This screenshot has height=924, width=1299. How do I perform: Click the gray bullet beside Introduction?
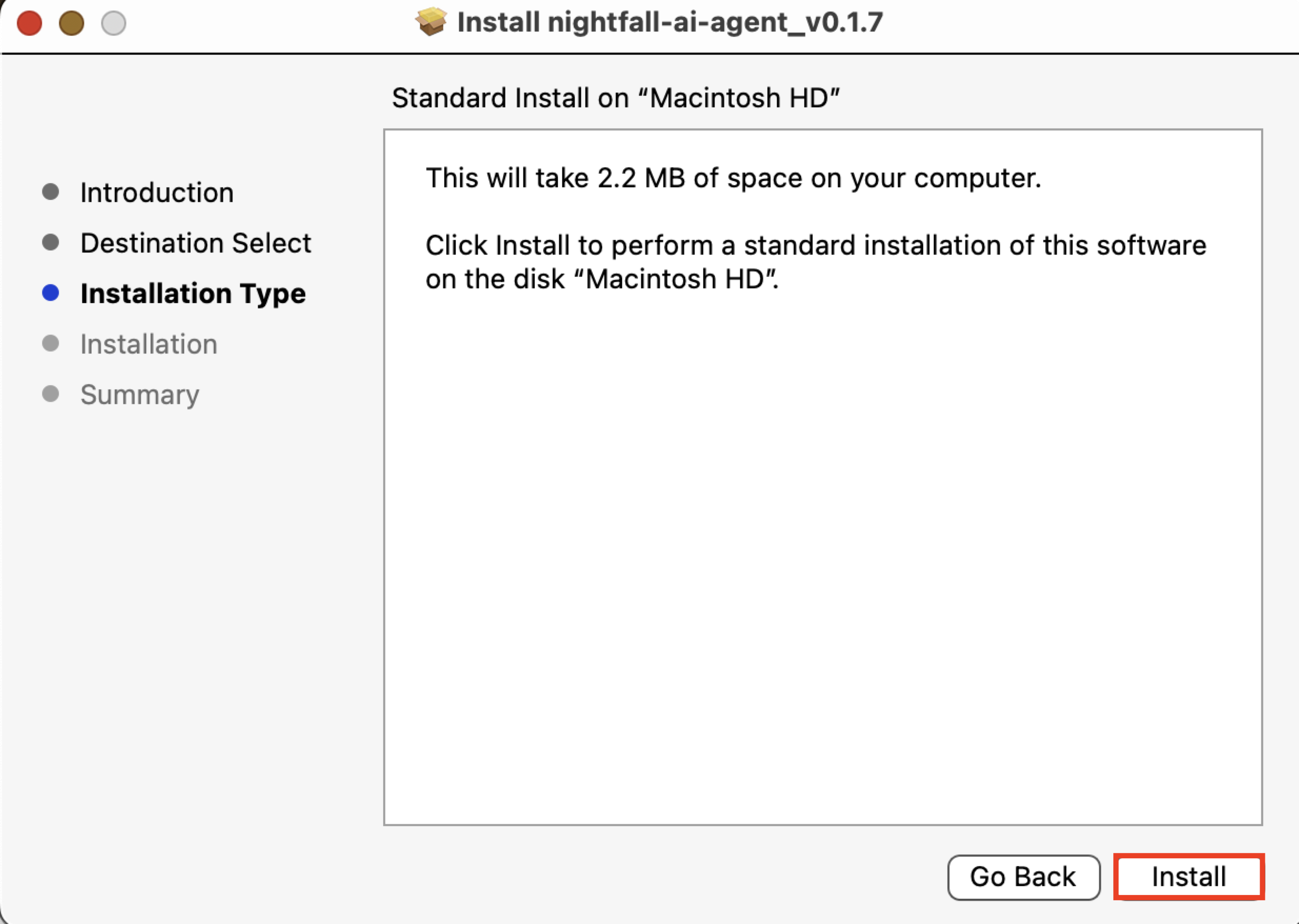(x=51, y=192)
